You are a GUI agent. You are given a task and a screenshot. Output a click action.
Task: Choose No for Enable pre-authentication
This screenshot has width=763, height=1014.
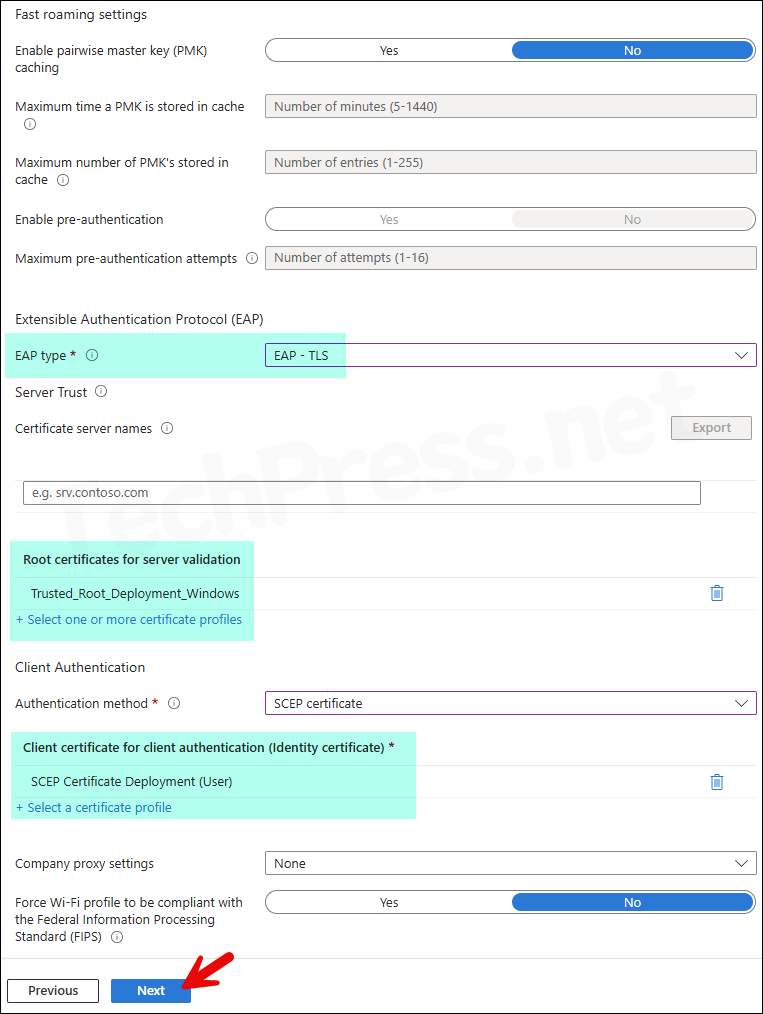click(x=632, y=219)
